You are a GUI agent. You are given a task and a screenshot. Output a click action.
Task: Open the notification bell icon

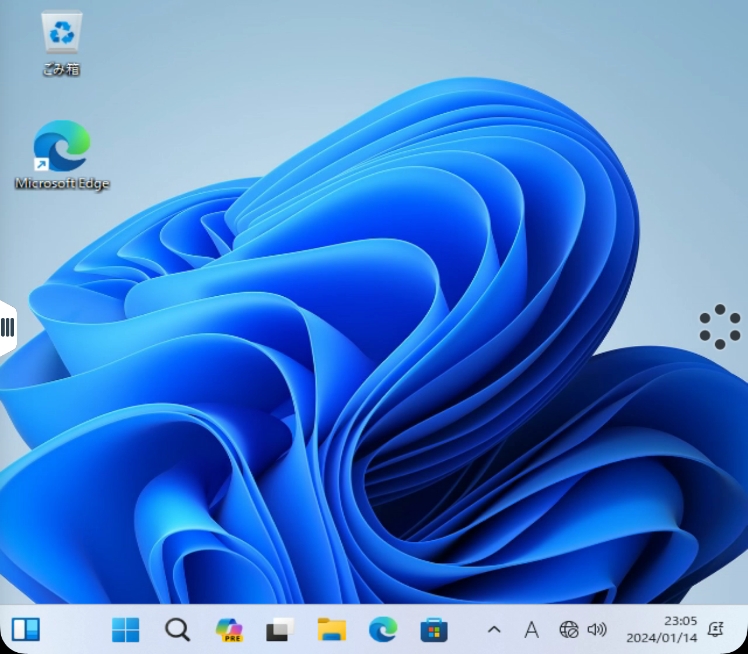[715, 630]
